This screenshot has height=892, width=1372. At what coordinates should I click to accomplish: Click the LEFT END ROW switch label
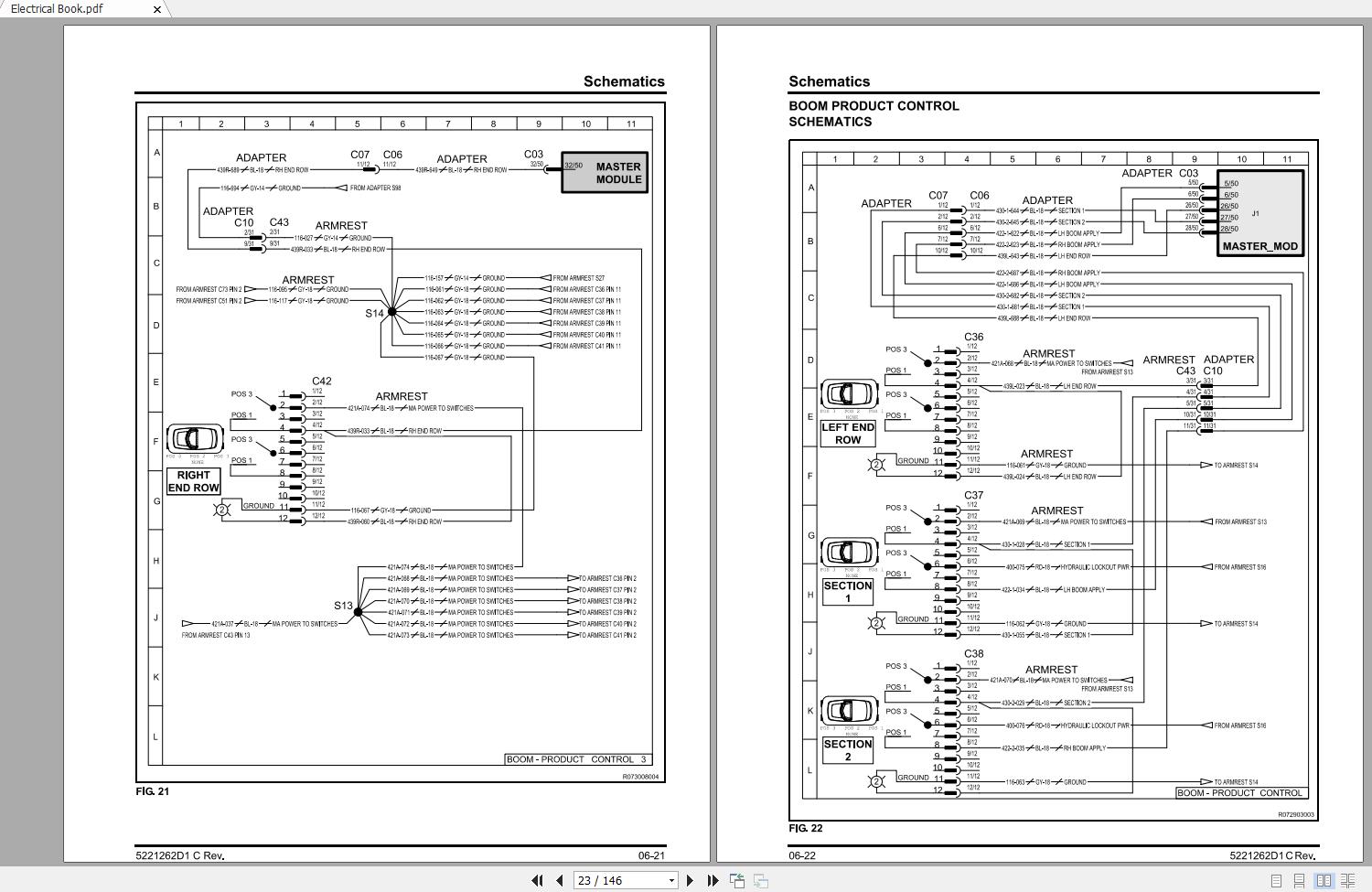(848, 434)
